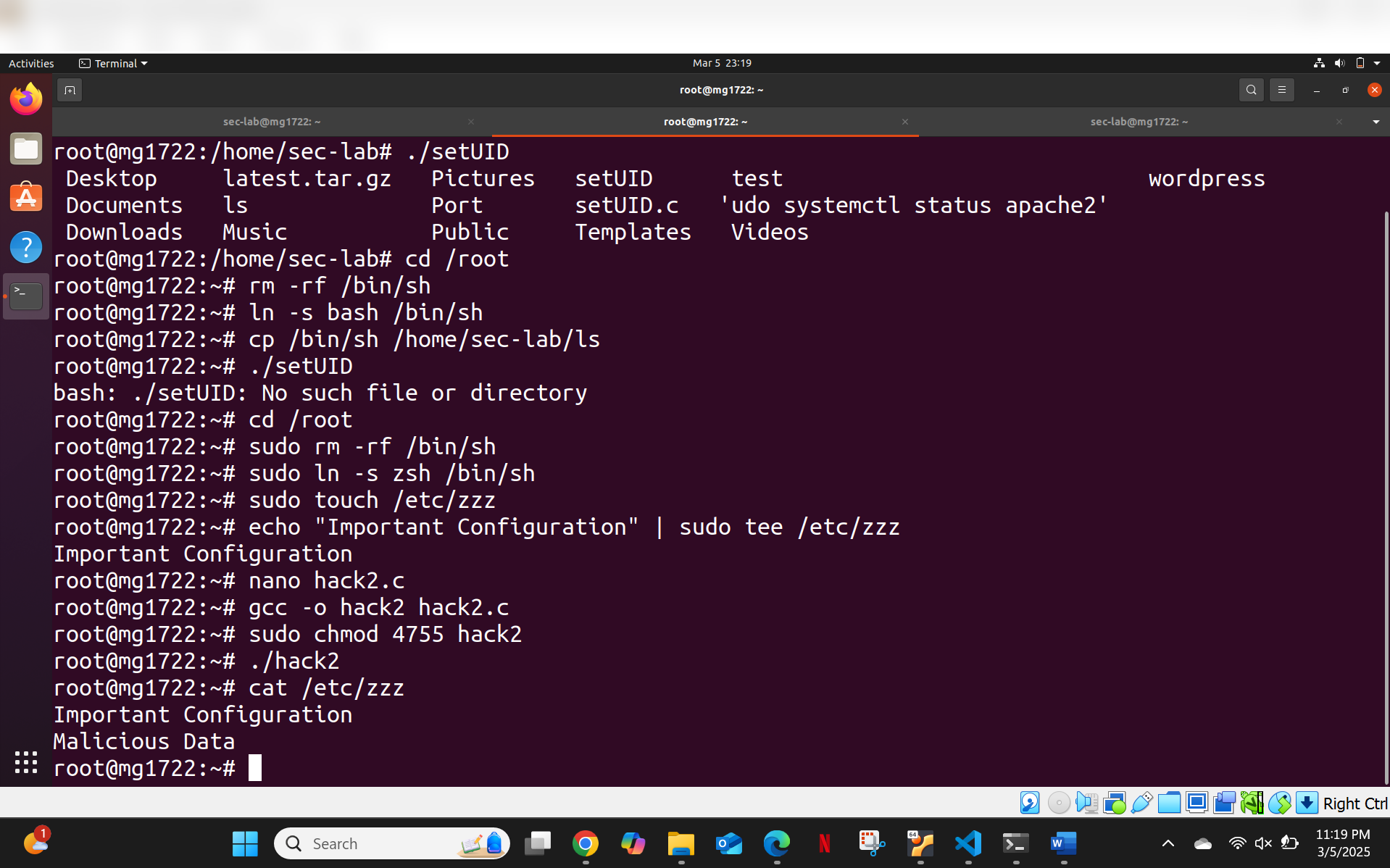The image size is (1390, 868).
Task: Open the Terminal app menu dropdown
Action: click(113, 63)
